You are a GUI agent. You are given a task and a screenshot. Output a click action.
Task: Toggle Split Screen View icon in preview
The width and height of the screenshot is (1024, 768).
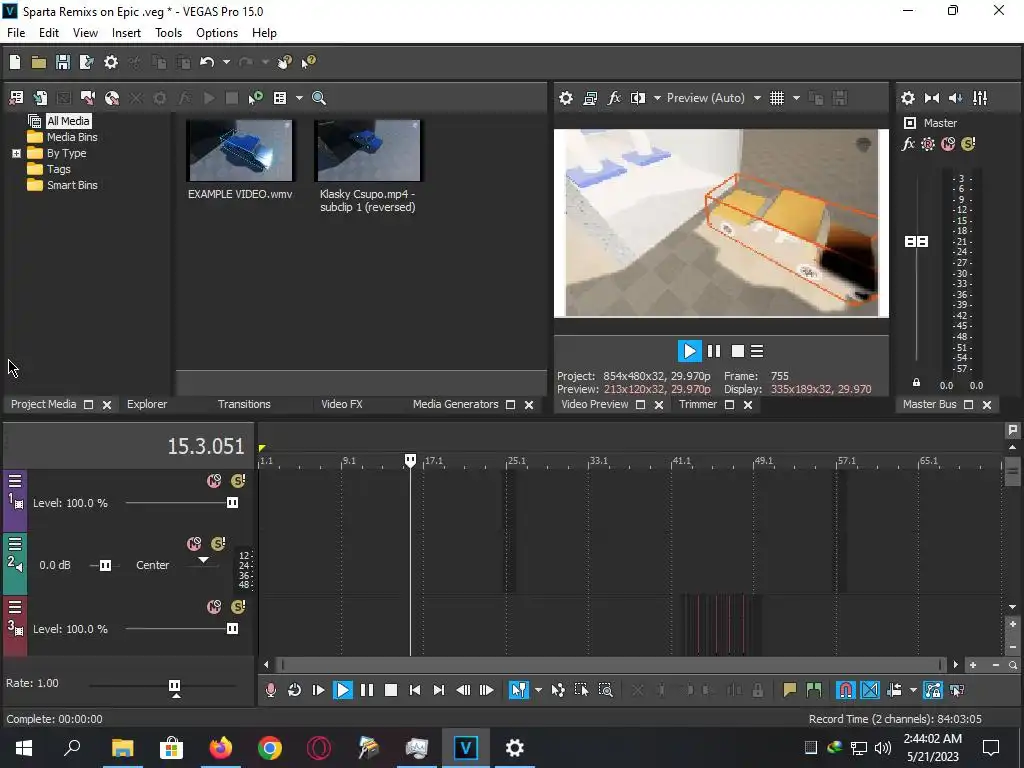pyautogui.click(x=638, y=98)
